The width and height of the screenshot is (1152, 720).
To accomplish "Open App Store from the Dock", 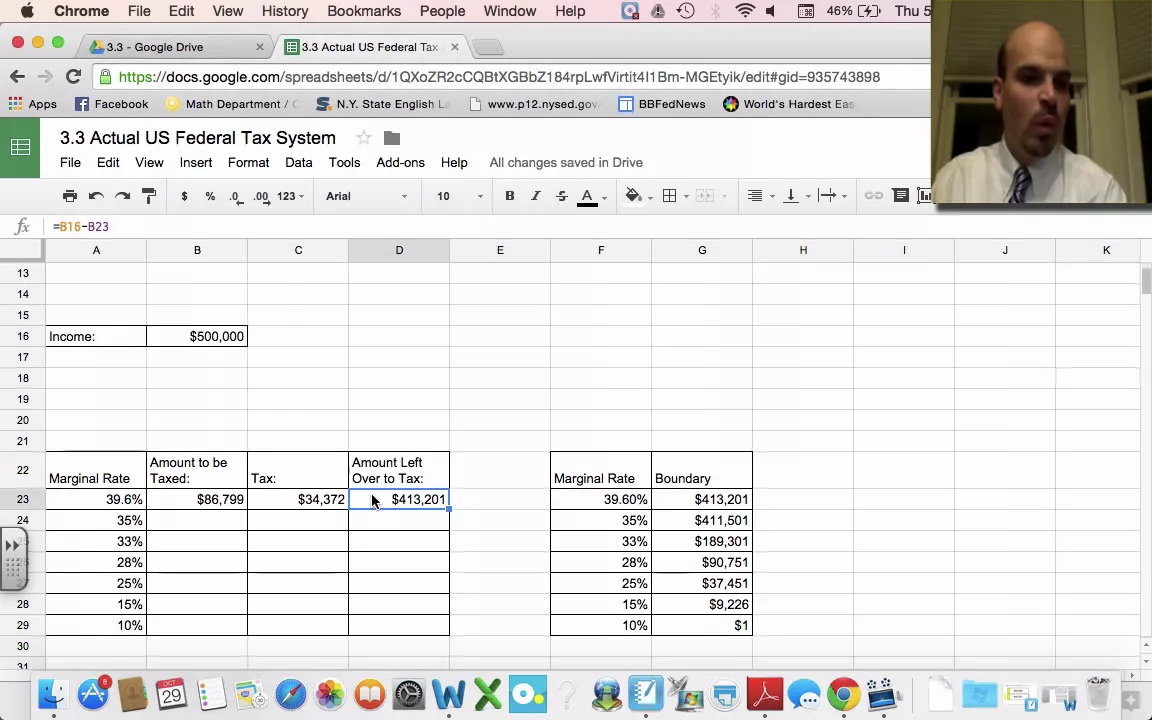I will click(x=93, y=694).
